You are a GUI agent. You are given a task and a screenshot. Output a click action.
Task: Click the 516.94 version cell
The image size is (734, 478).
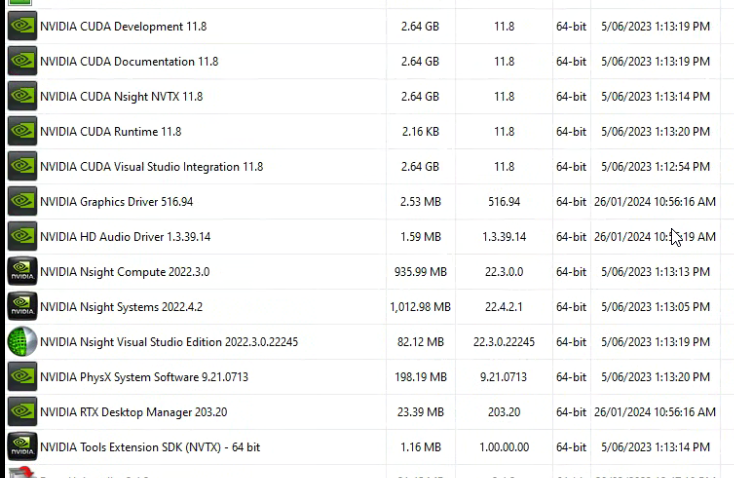[504, 202]
